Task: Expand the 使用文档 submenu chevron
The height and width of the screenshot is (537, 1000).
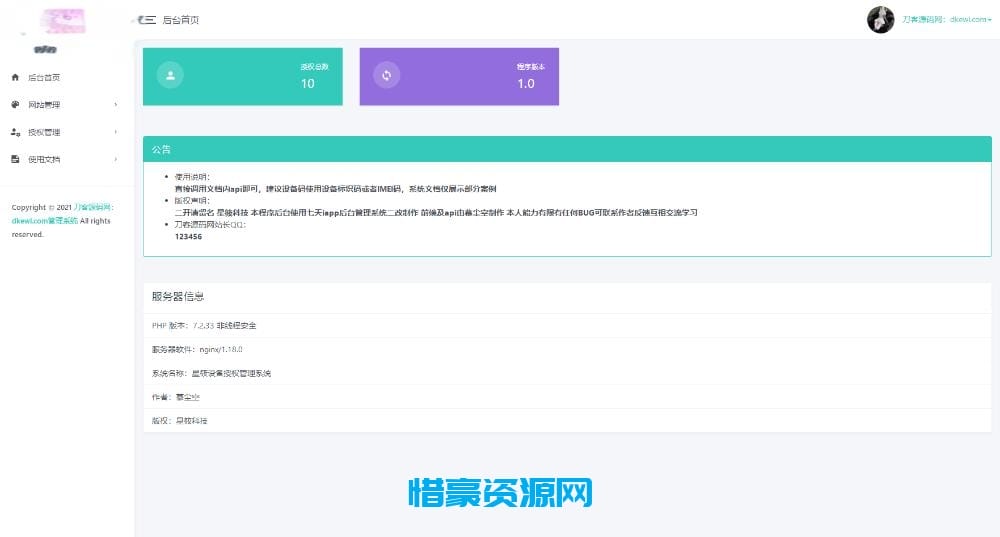Action: click(115, 159)
